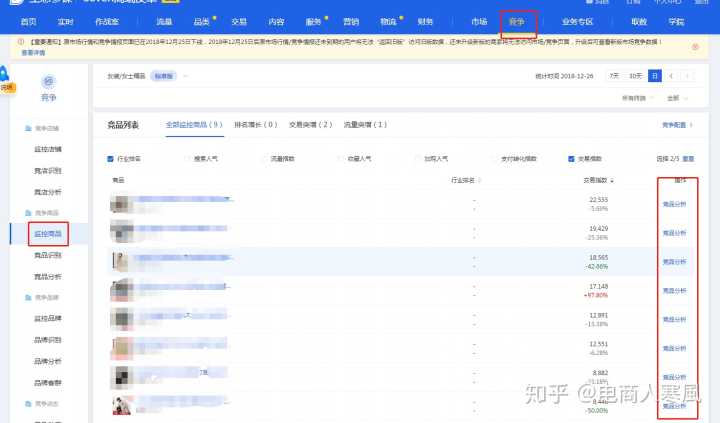Screen dimensions: 720x423
Task: Go to the previous date with left arrow
Action: click(671, 76)
